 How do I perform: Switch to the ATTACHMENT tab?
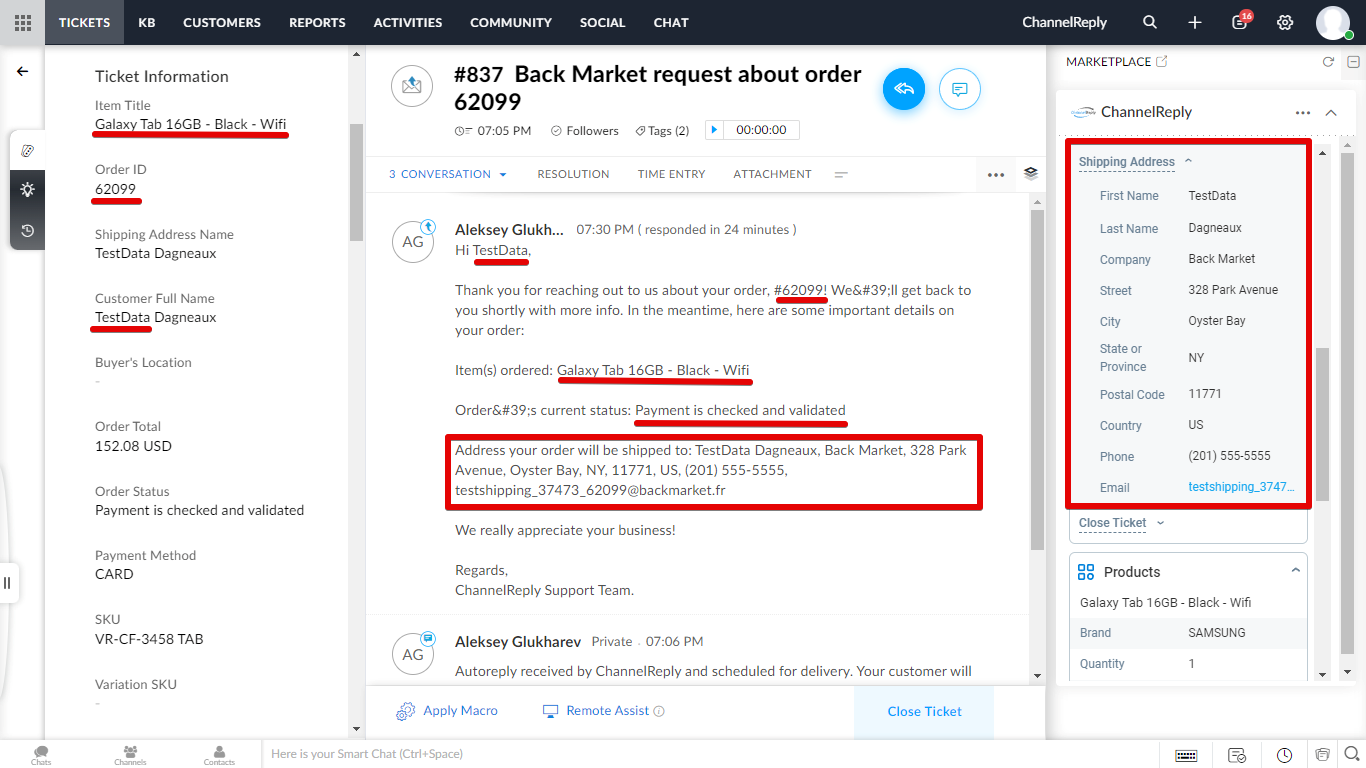point(773,174)
